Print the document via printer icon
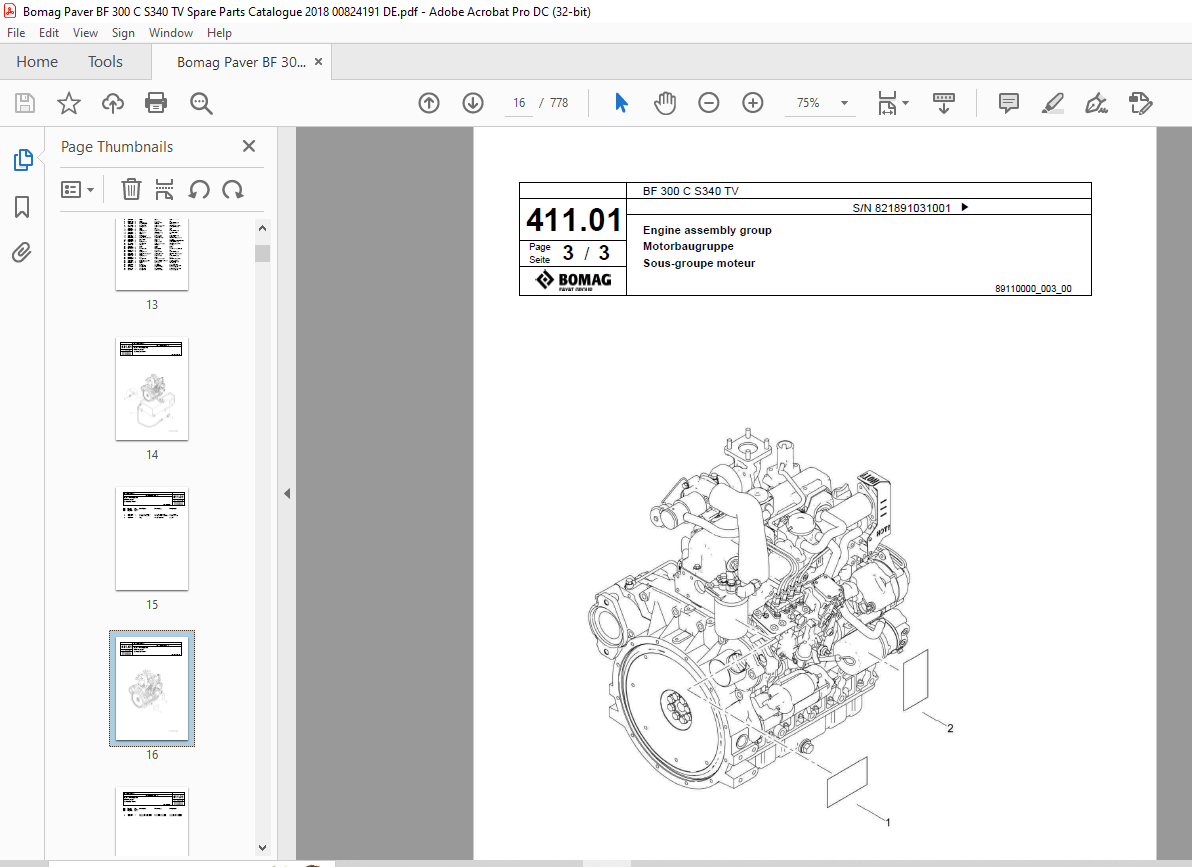The width and height of the screenshot is (1192, 867). coord(156,103)
